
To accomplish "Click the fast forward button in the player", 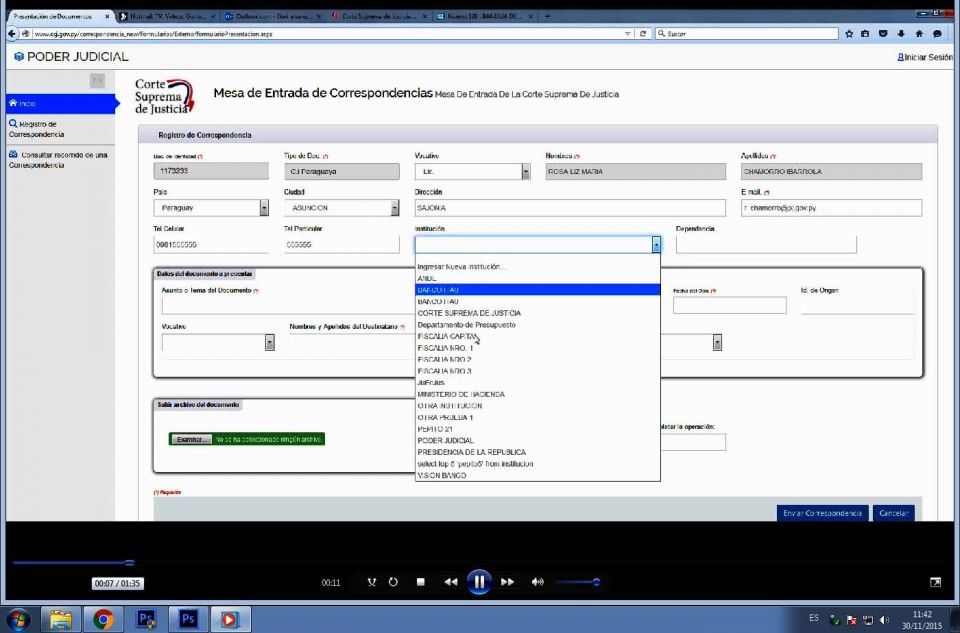I will 507,582.
